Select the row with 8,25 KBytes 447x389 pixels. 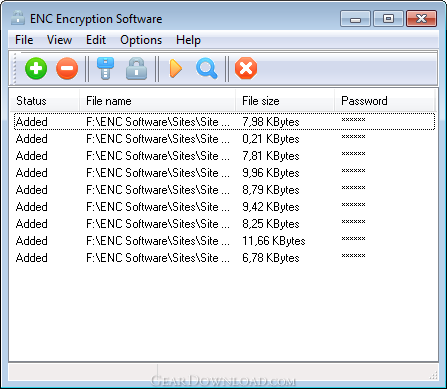coord(224,224)
